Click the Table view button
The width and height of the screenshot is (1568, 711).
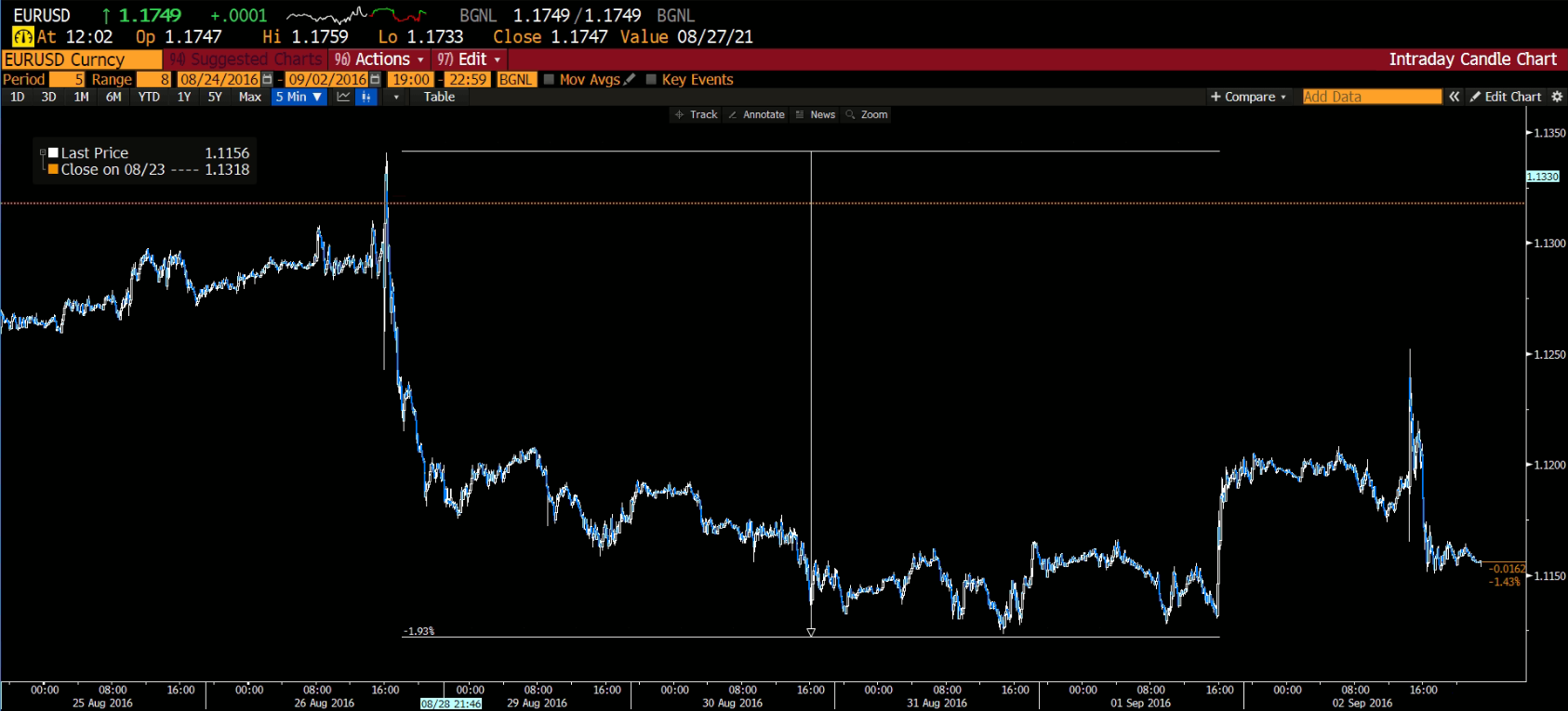(439, 97)
